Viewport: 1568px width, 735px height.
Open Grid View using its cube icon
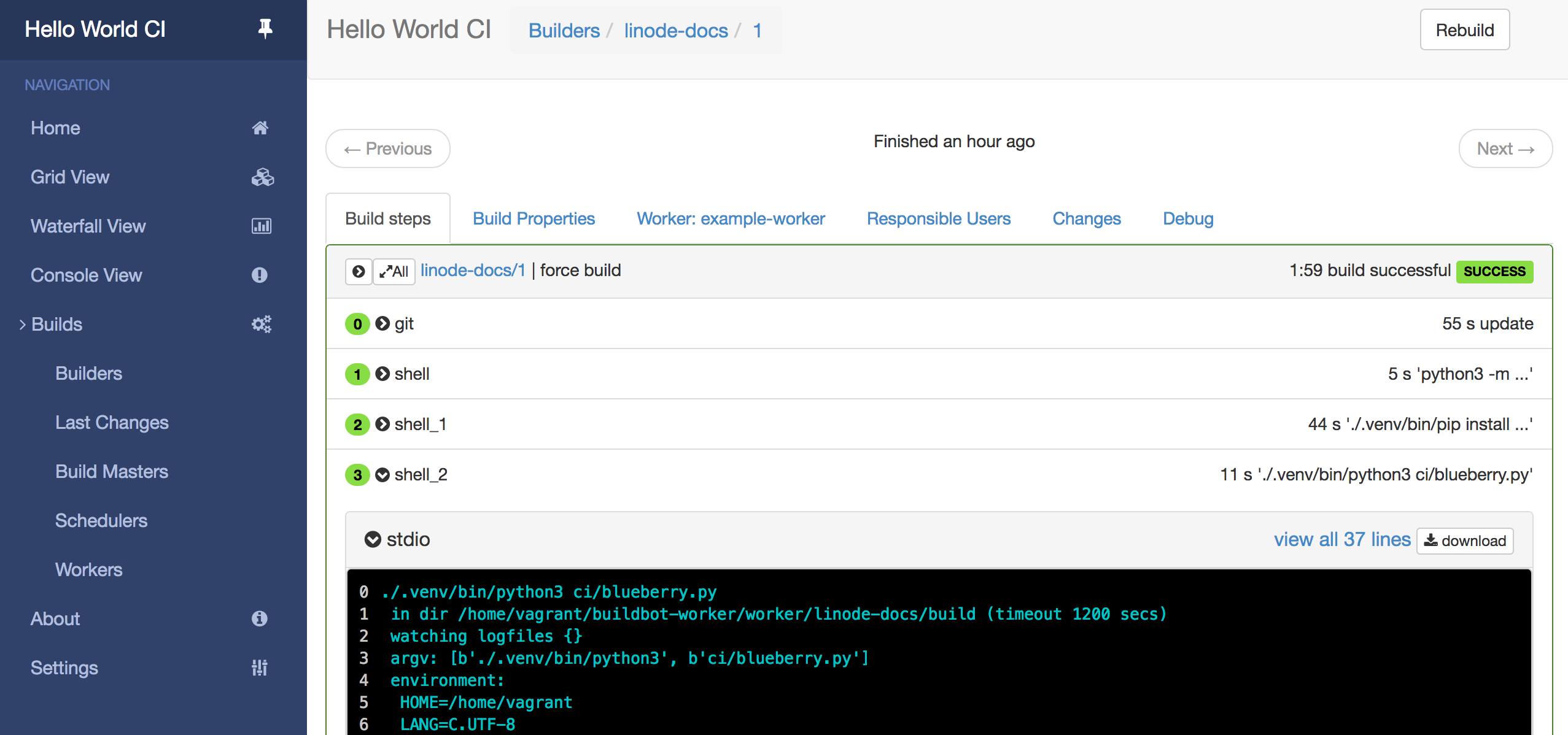tap(262, 177)
